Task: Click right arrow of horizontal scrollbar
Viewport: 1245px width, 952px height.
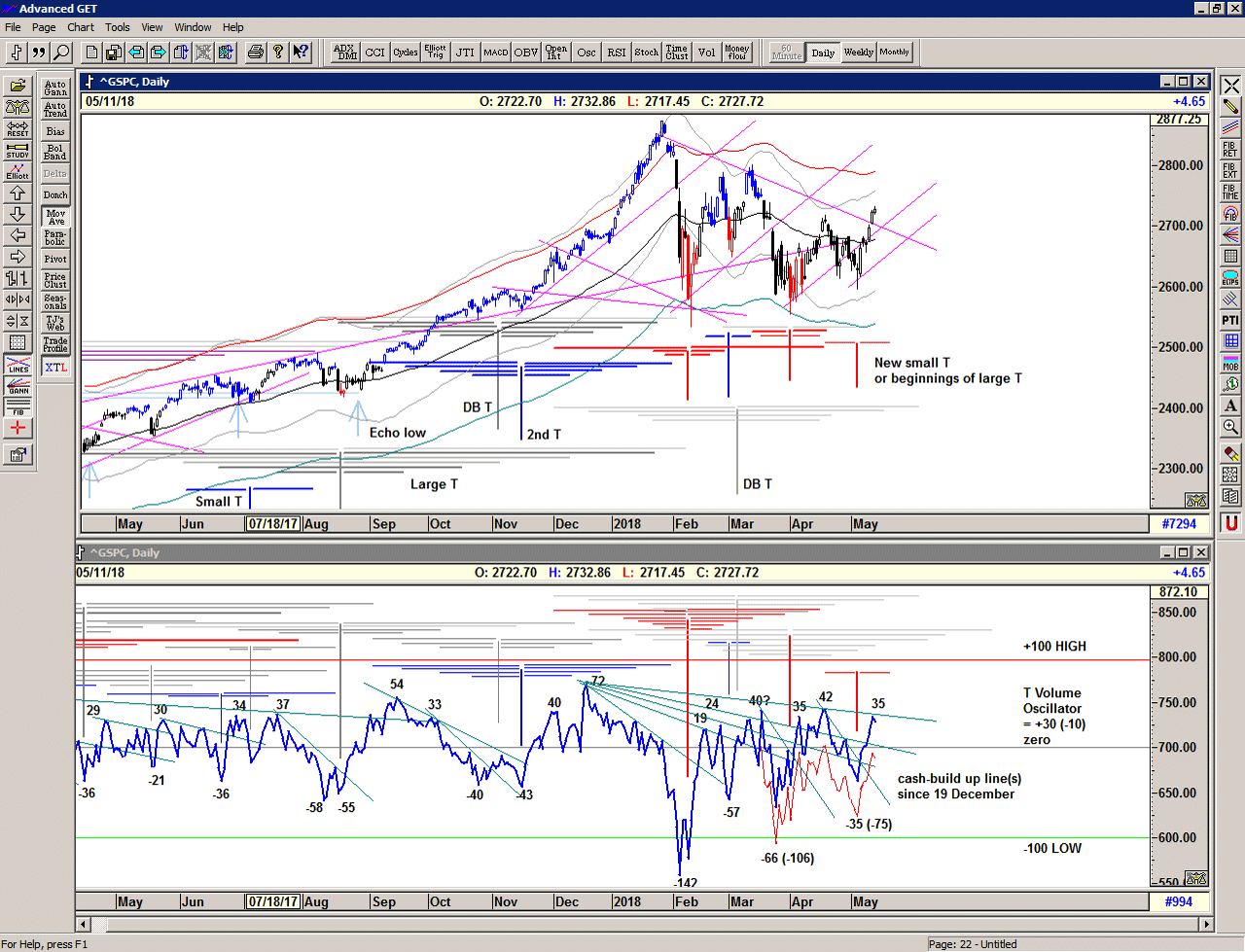Action: tap(1207, 924)
